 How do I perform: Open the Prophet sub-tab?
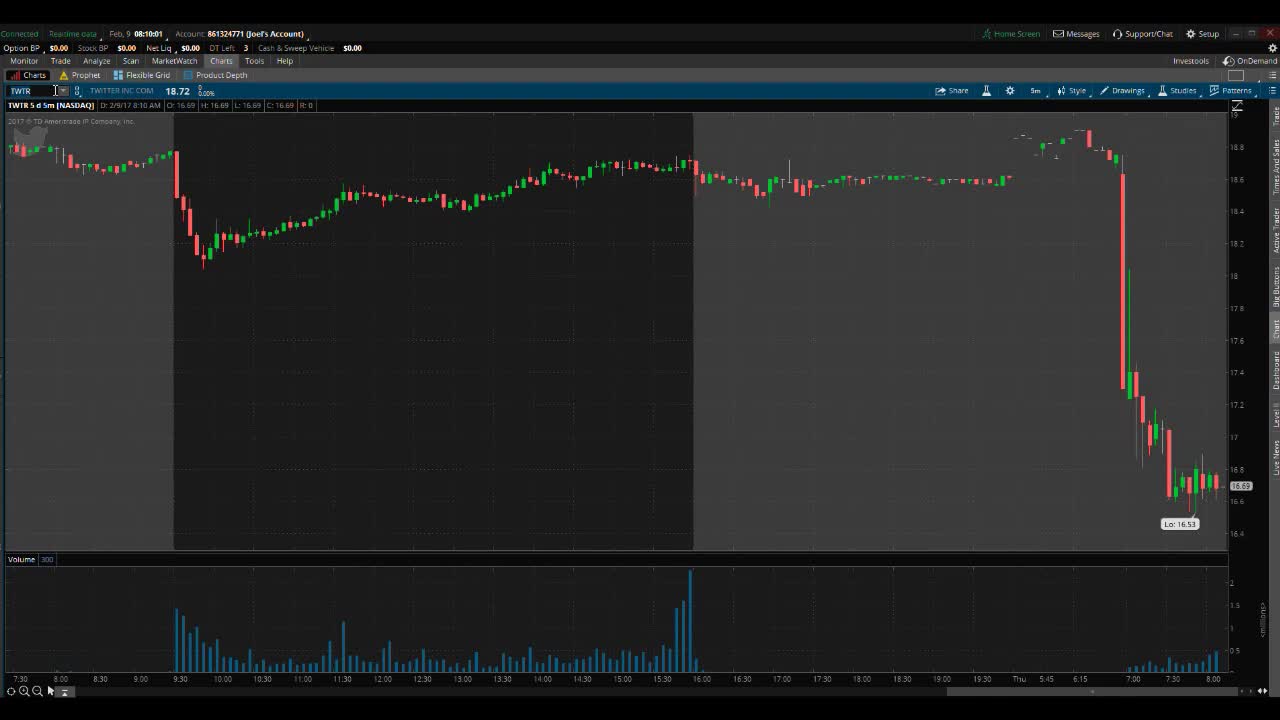pos(80,75)
